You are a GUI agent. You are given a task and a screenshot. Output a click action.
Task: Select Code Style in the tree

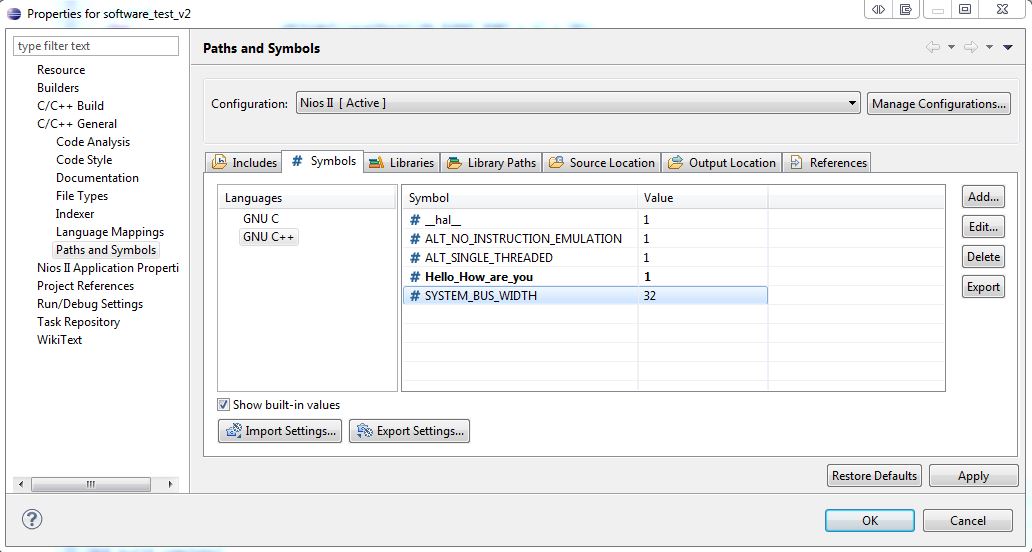pos(84,160)
